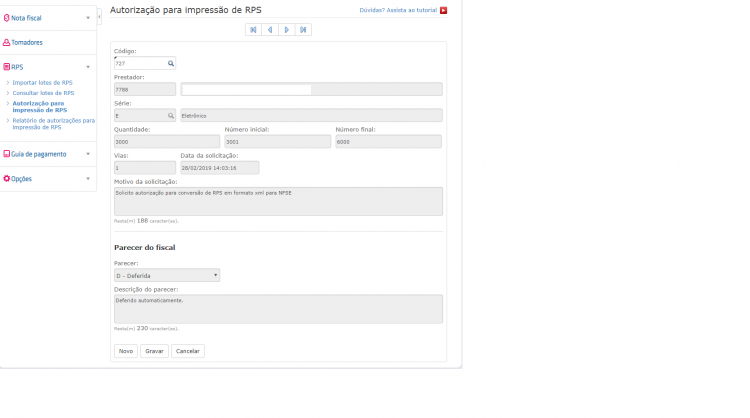Viewport: 750px width, 418px height.
Task: Open the Dúvidas? Assista ao tutorial link
Action: coord(398,10)
